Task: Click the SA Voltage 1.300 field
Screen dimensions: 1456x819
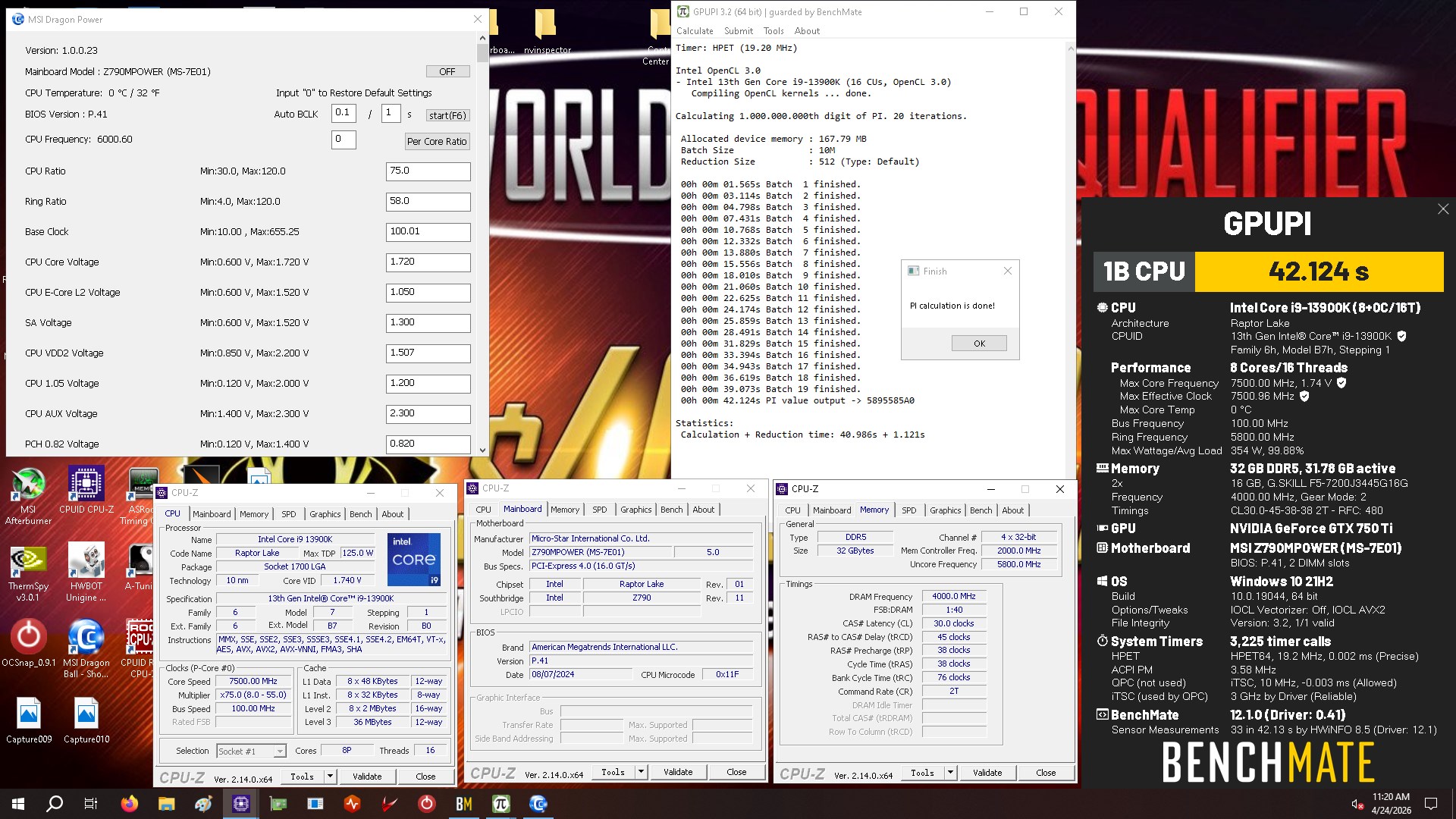Action: click(428, 323)
